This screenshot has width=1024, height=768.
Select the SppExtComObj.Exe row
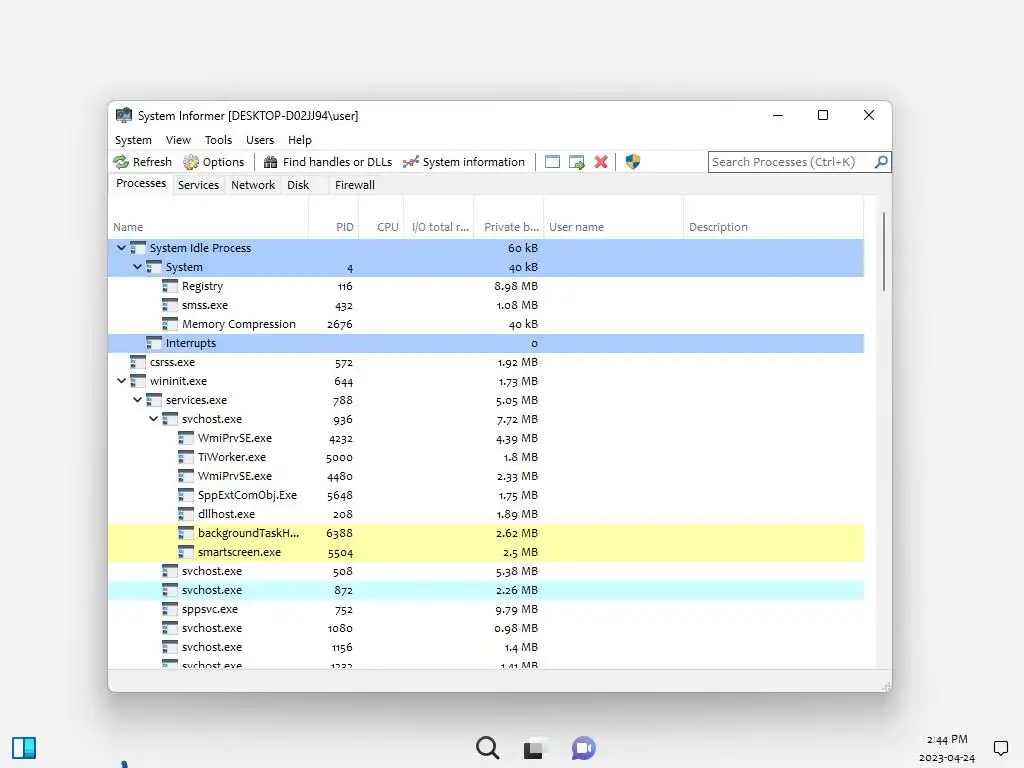pos(486,495)
